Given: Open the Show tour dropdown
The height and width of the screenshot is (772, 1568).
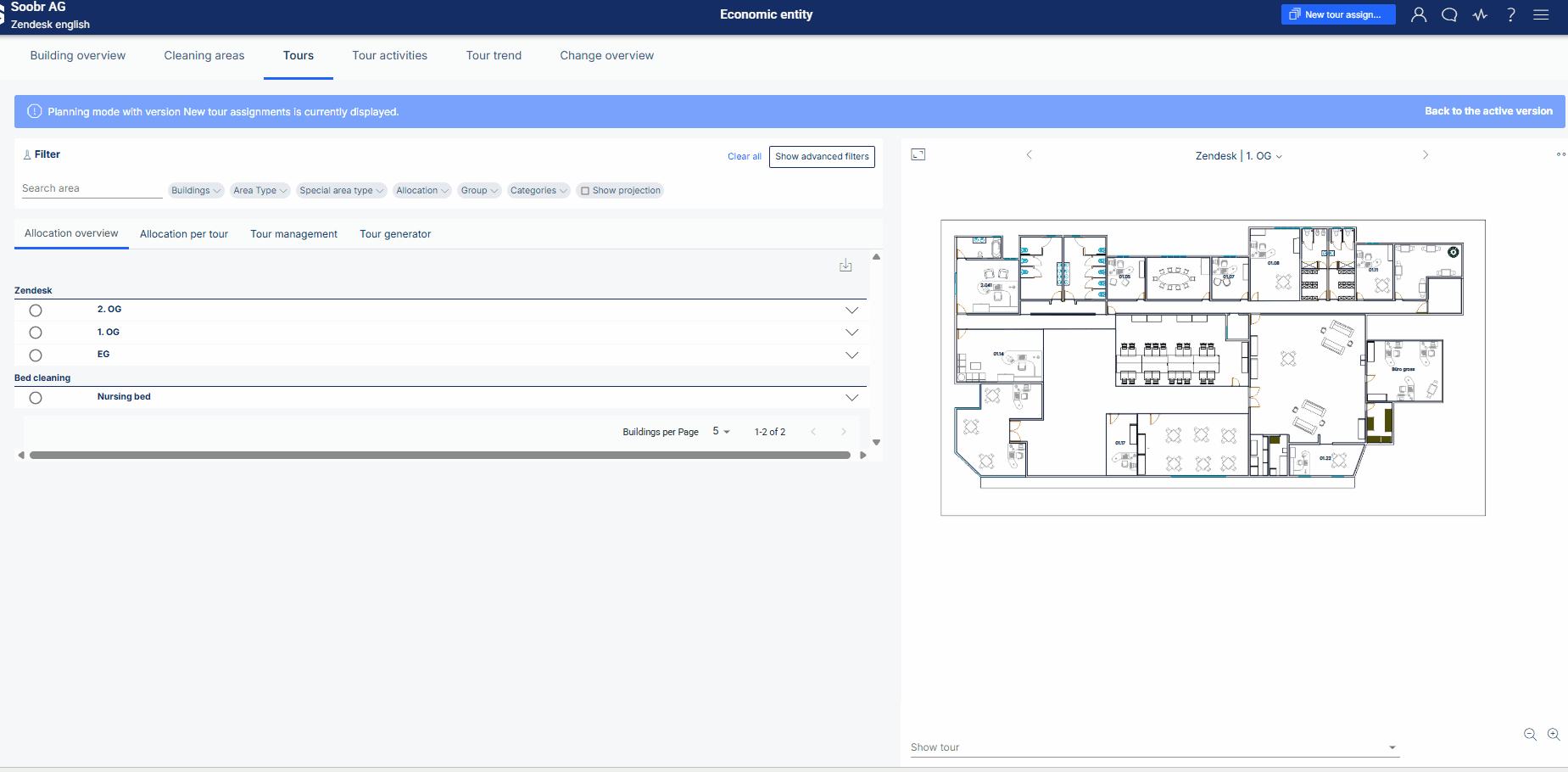Looking at the screenshot, I should (1153, 747).
